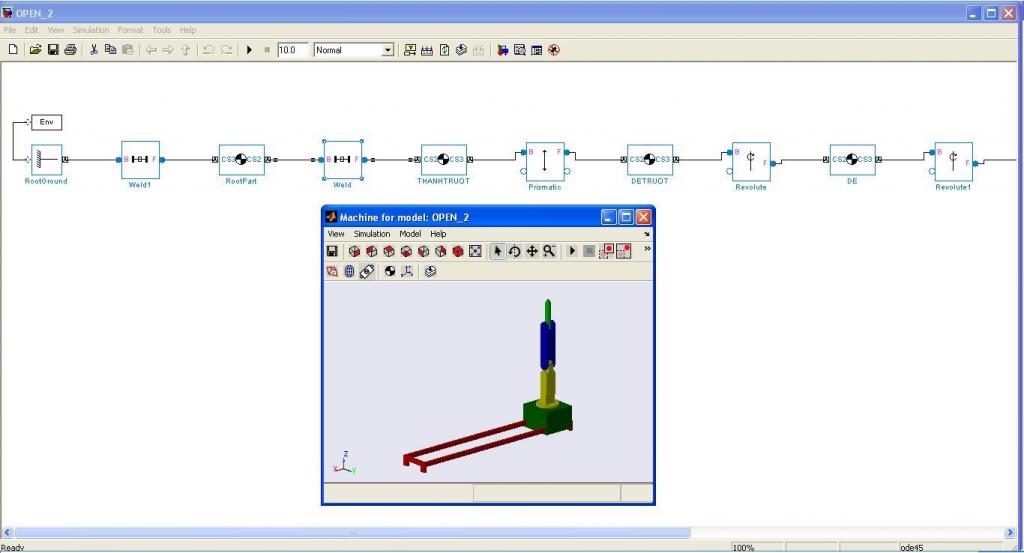Click the ode45 solver status text
Screen dimensions: 1024x553
(x=912, y=548)
